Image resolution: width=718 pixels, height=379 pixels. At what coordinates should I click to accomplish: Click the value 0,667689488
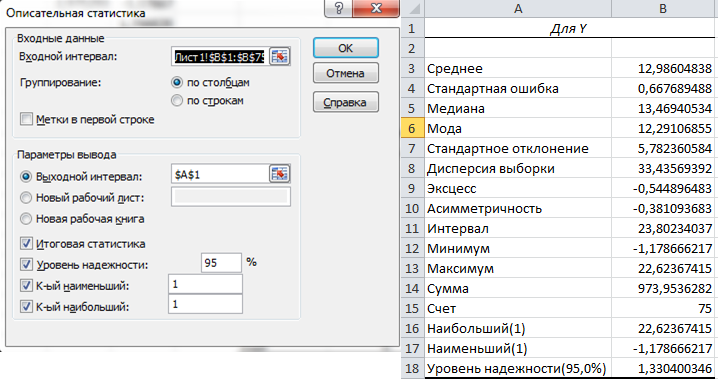click(x=664, y=88)
